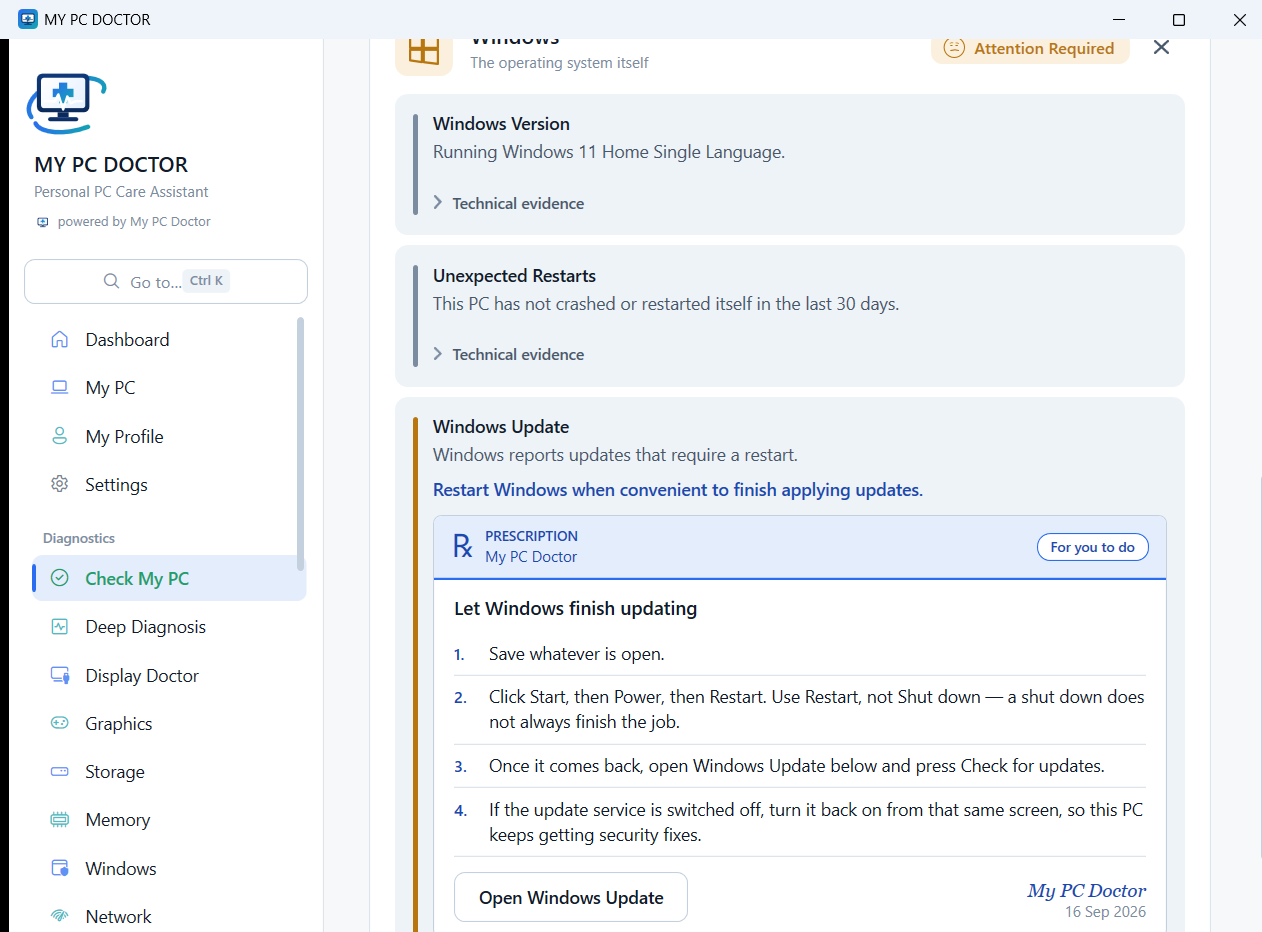
Task: Click the My Profile person icon
Action: 60,436
